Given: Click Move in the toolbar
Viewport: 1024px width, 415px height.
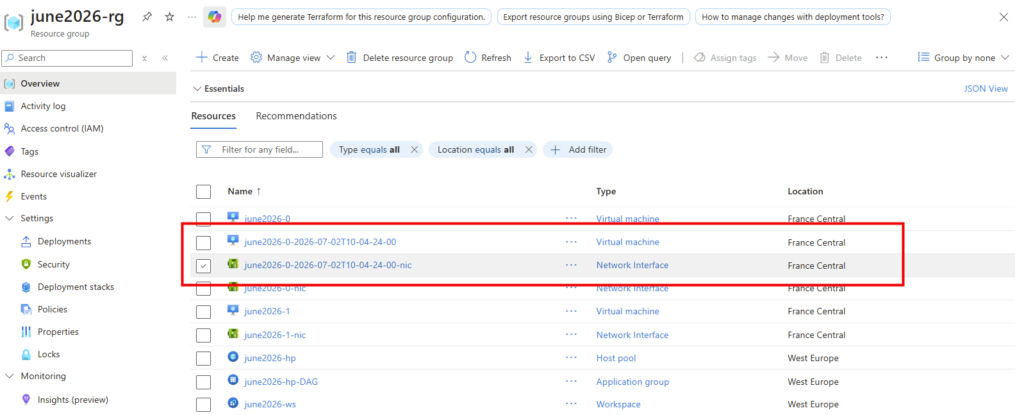Looking at the screenshot, I should pos(788,58).
